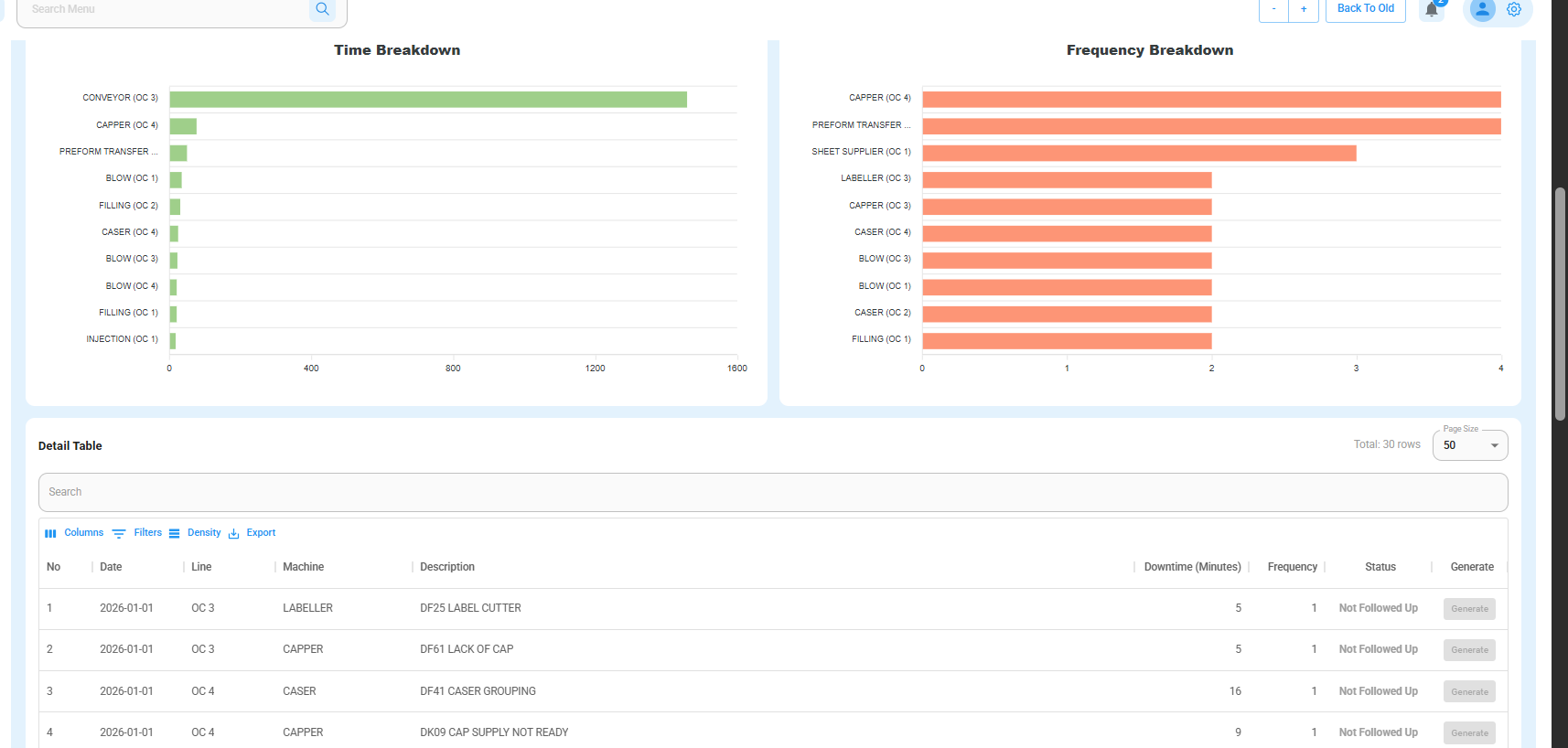
Task: Click the Filters icon in table toolbar
Action: pyautogui.click(x=119, y=533)
